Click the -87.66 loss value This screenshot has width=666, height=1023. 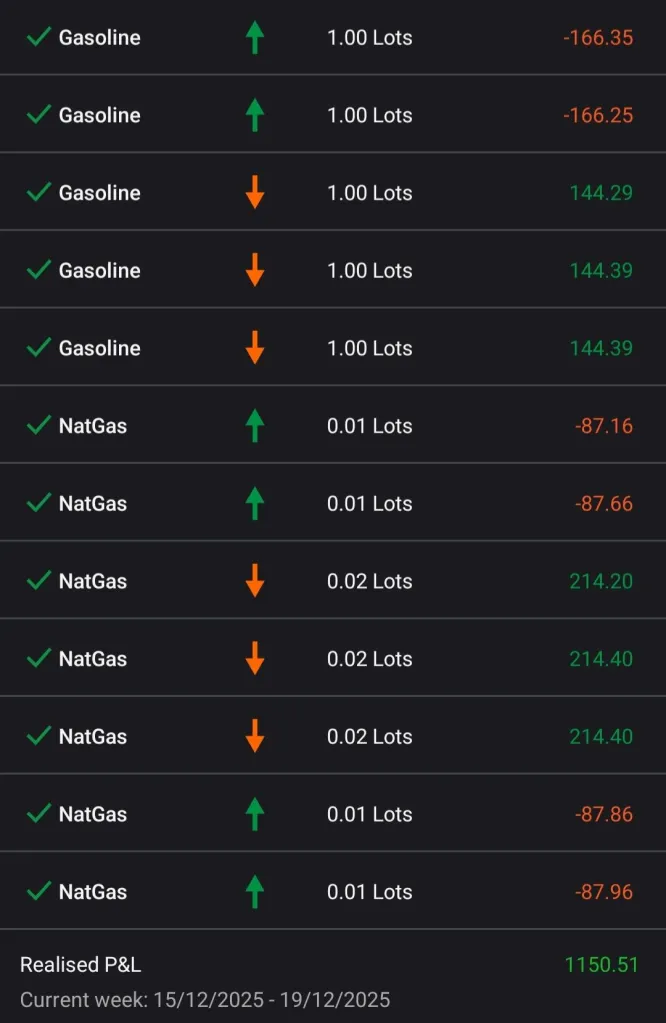tap(603, 503)
